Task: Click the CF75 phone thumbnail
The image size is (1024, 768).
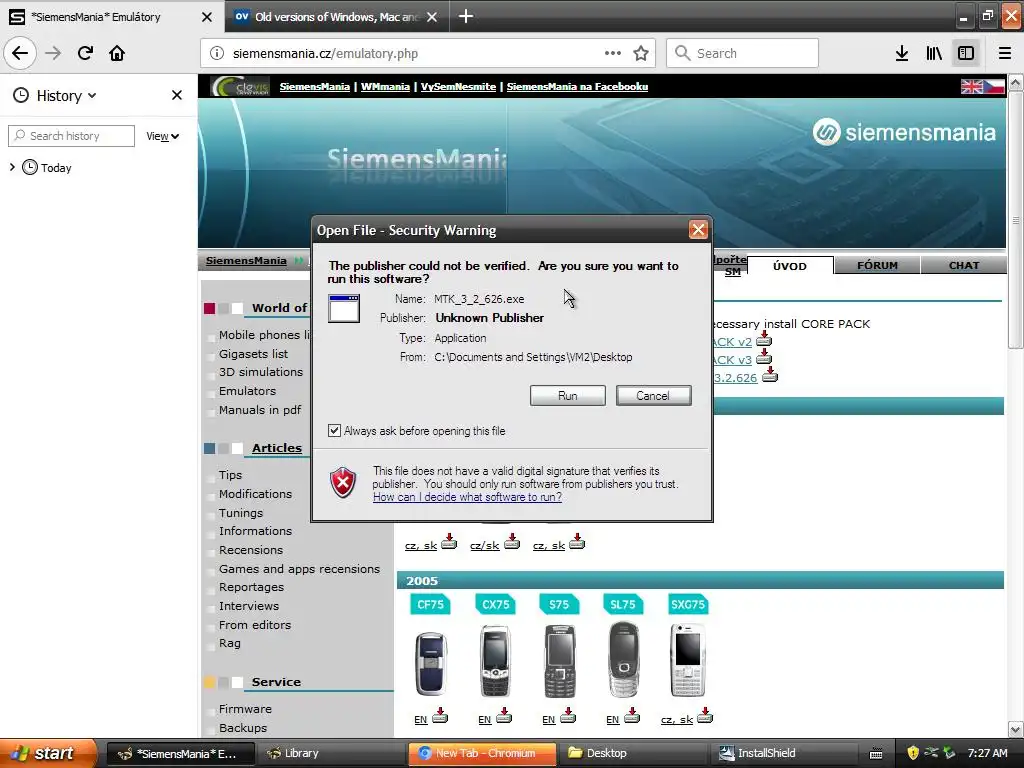Action: pyautogui.click(x=431, y=662)
